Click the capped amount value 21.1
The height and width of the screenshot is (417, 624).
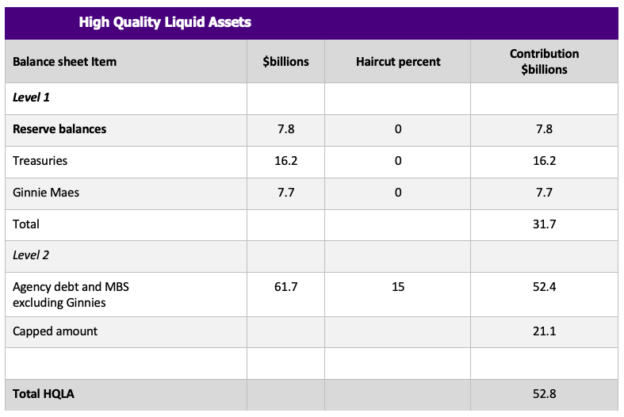[x=544, y=330]
